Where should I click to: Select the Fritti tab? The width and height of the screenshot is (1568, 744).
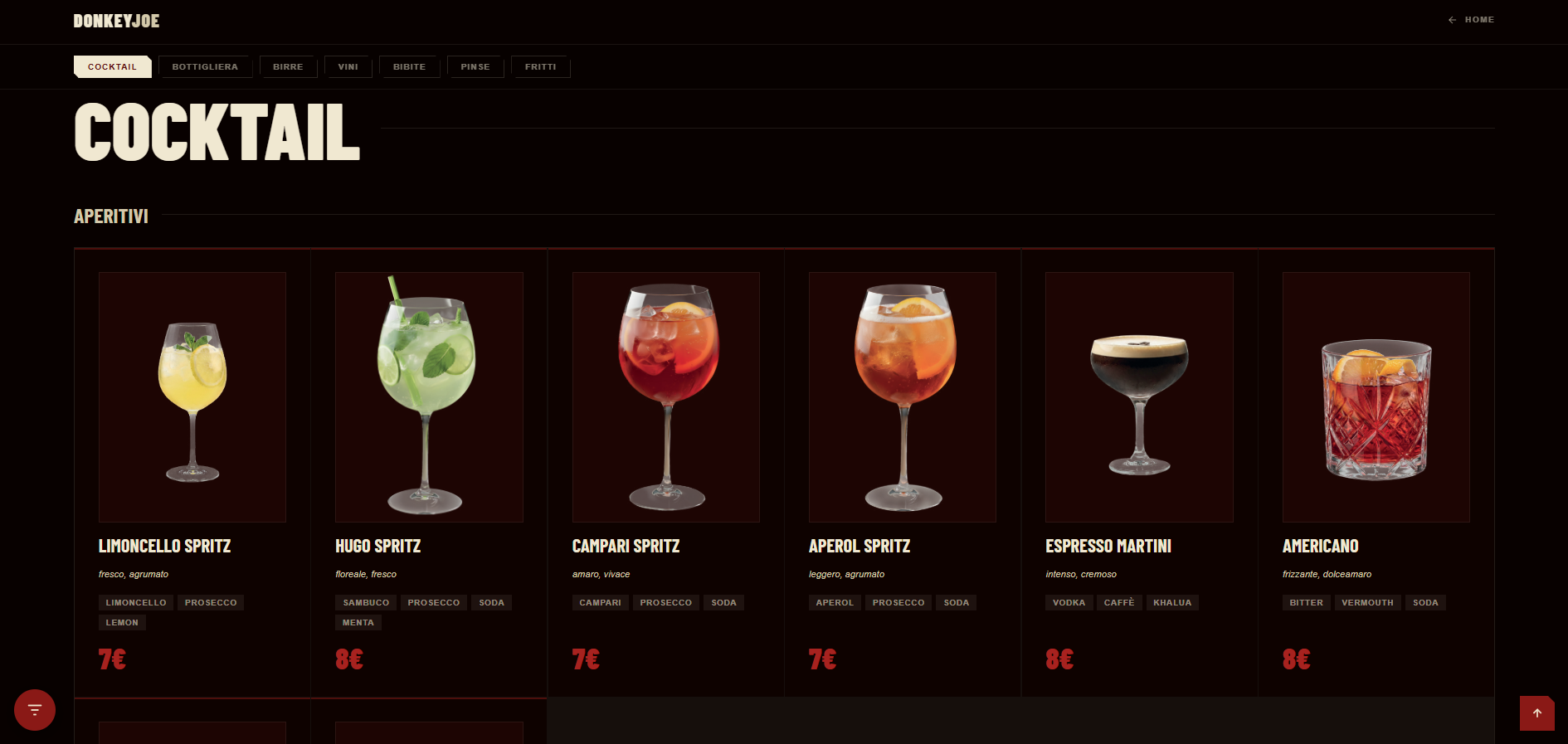tap(541, 66)
